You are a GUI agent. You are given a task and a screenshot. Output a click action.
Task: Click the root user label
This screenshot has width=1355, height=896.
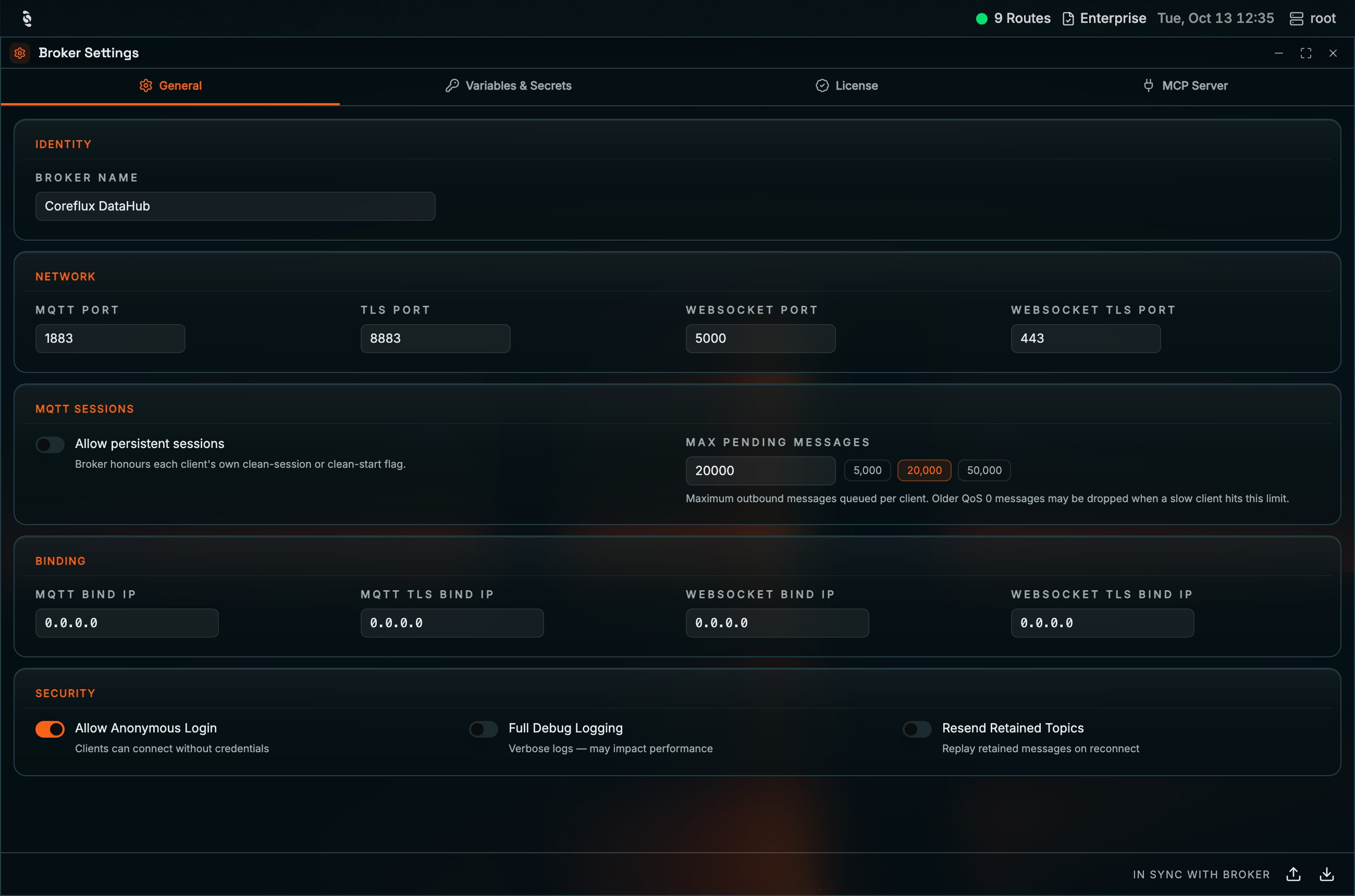[1323, 19]
